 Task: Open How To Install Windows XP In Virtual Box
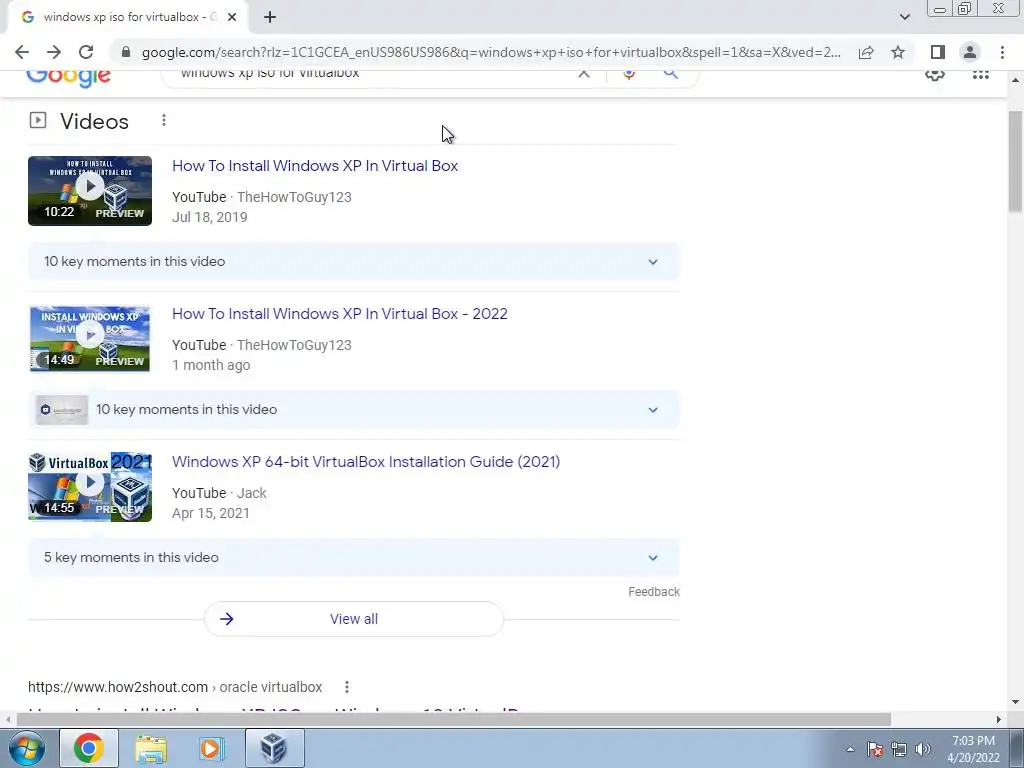point(315,166)
